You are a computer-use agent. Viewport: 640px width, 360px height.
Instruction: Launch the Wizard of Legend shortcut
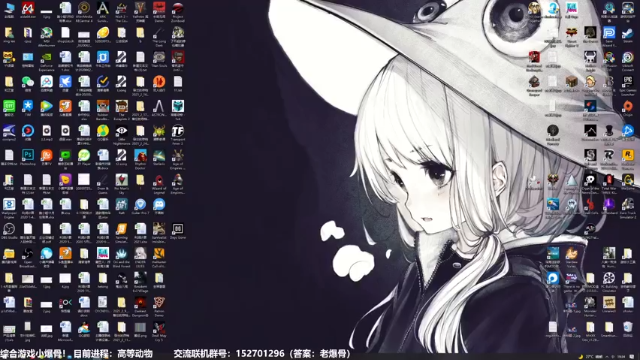[x=159, y=183]
